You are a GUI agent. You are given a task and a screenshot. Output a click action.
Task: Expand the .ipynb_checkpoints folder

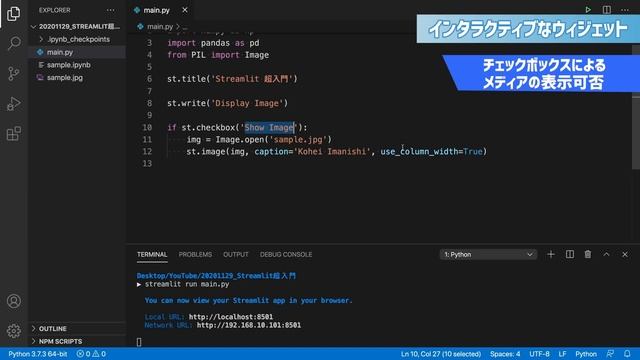[x=76, y=39]
